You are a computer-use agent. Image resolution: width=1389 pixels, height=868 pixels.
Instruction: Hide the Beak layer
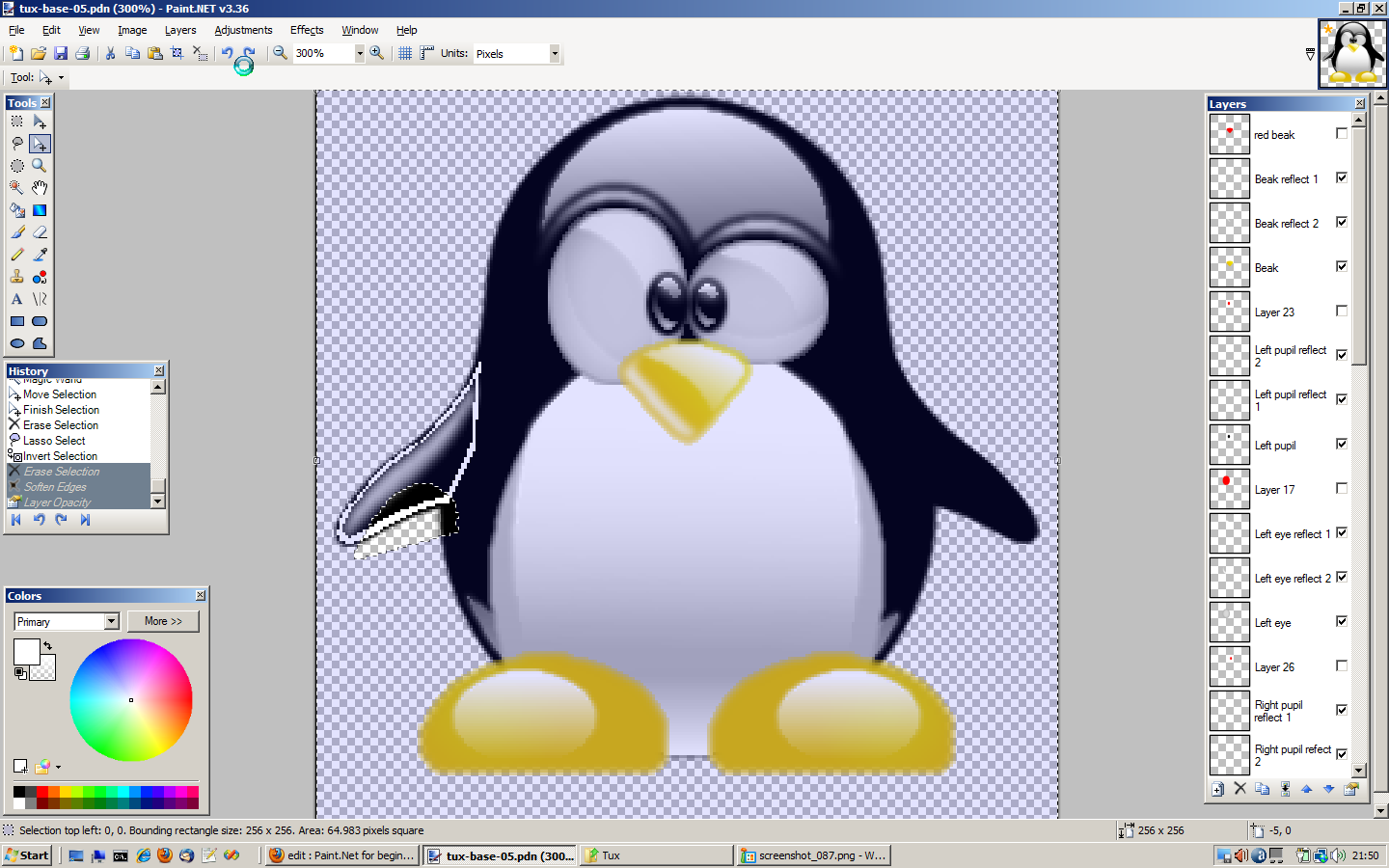tap(1342, 266)
